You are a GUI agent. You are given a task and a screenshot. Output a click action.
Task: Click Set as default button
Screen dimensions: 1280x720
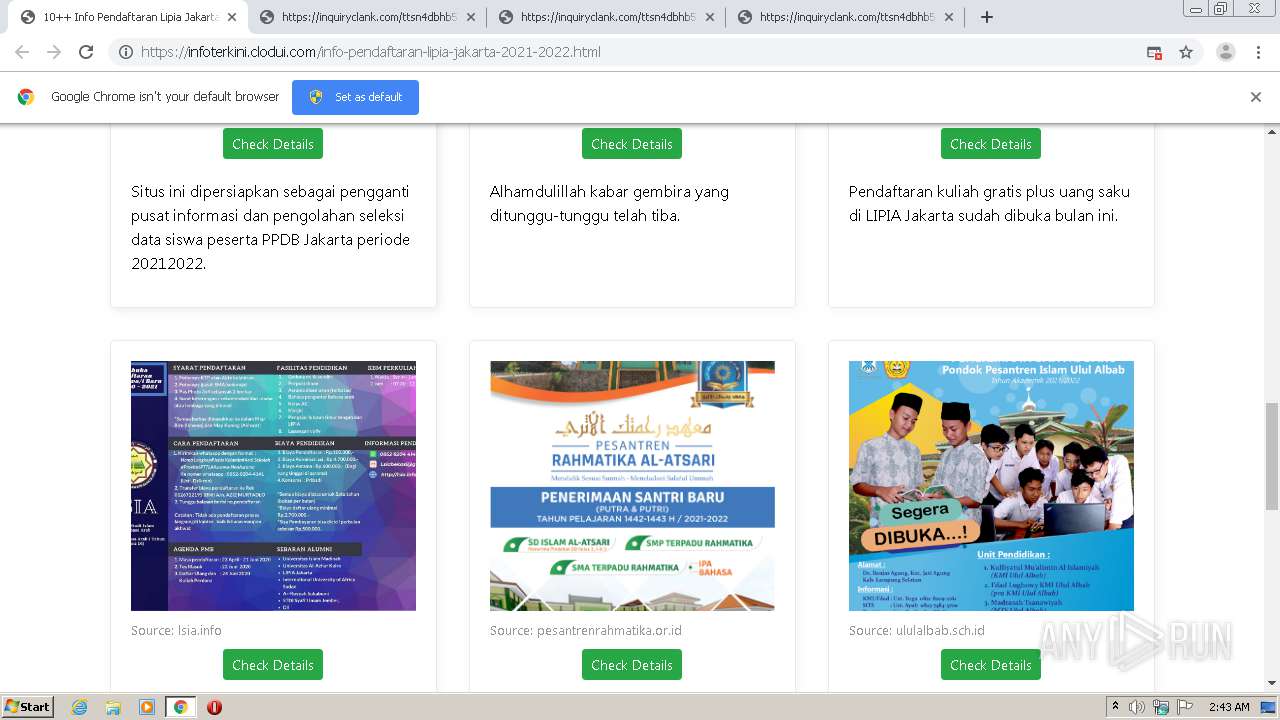coord(355,97)
